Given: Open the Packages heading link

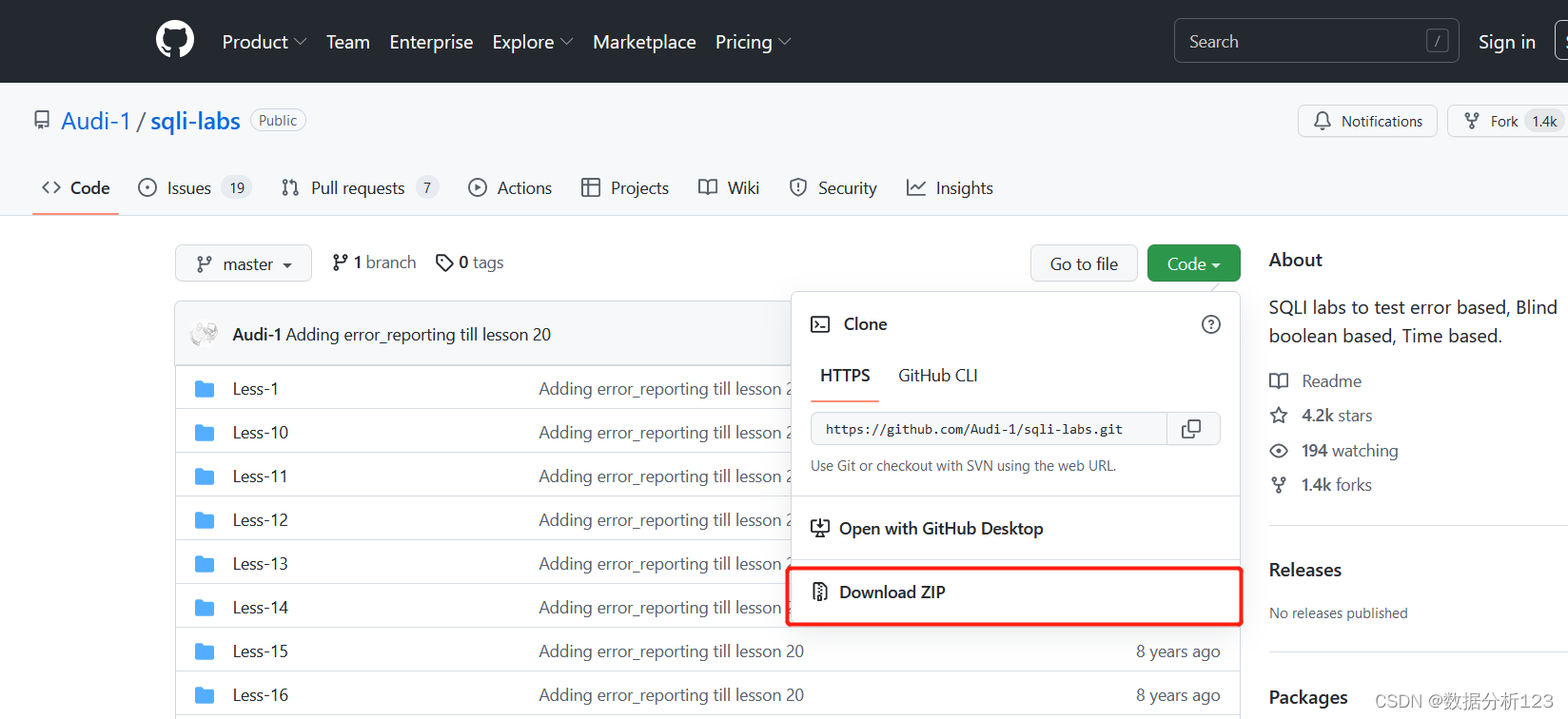Looking at the screenshot, I should 1308,697.
